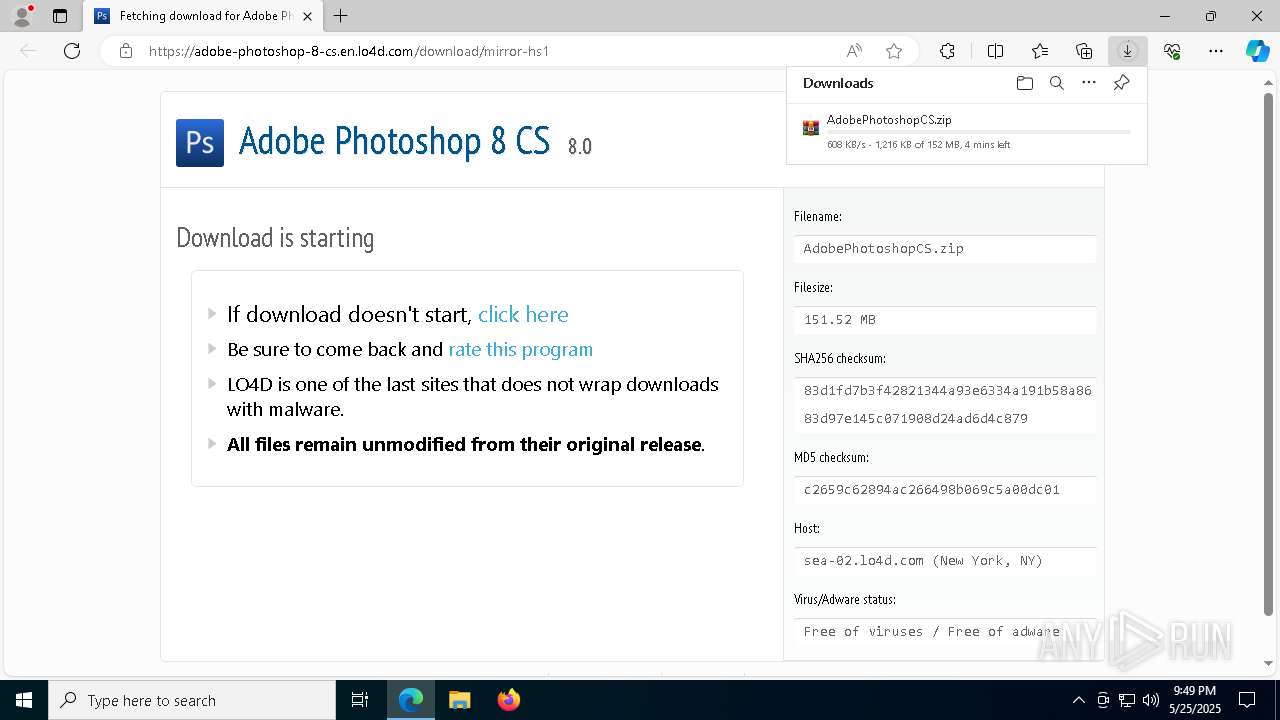Click the Photoshop Ps logo
1280x720 pixels.
click(x=200, y=142)
